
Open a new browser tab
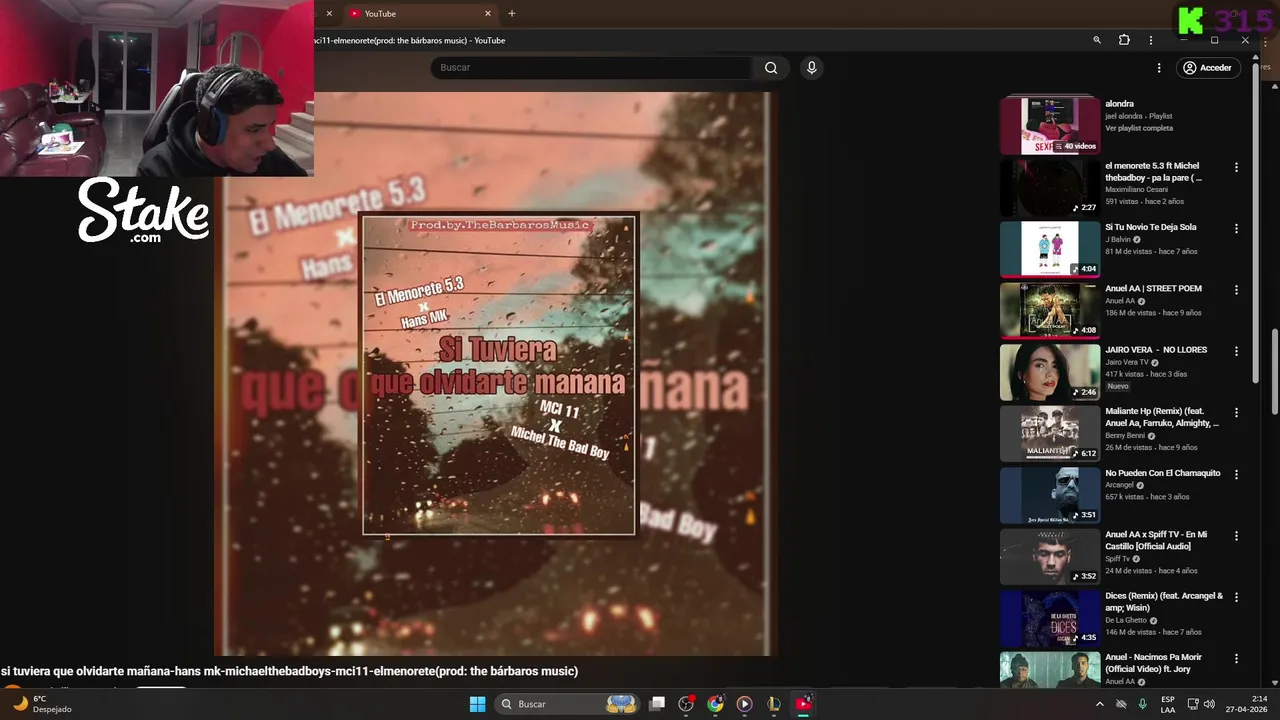512,13
